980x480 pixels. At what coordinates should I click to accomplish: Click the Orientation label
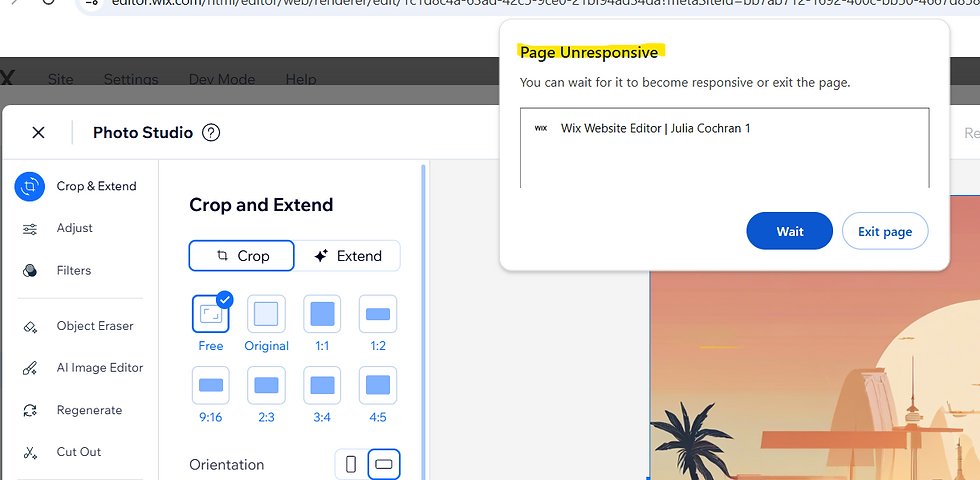(x=226, y=465)
